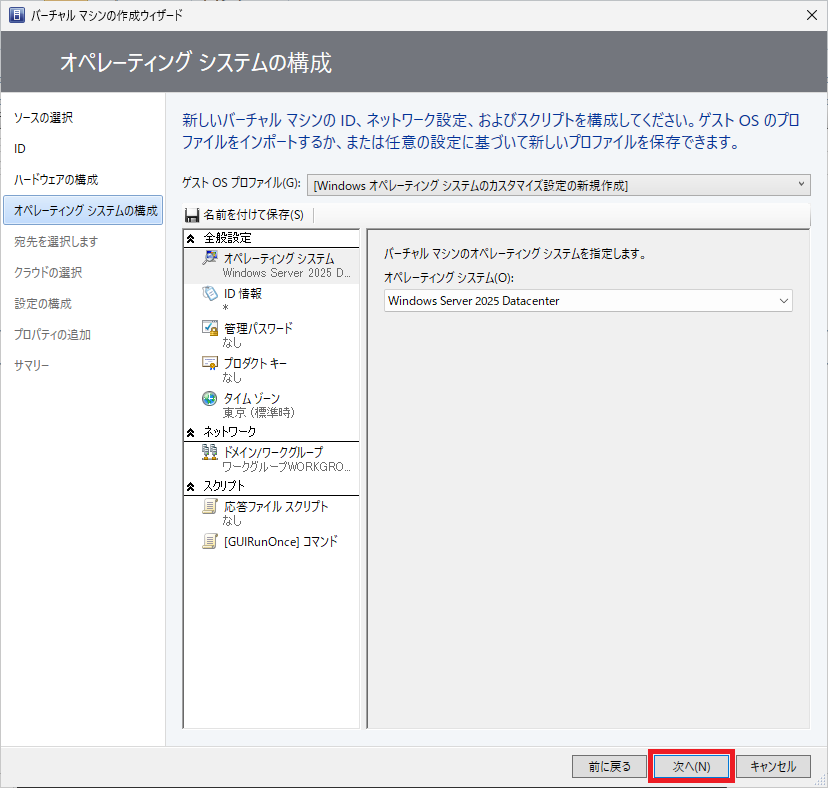This screenshot has height=788, width=828.
Task: Select the タイム ゾーン globe icon
Action: point(210,398)
